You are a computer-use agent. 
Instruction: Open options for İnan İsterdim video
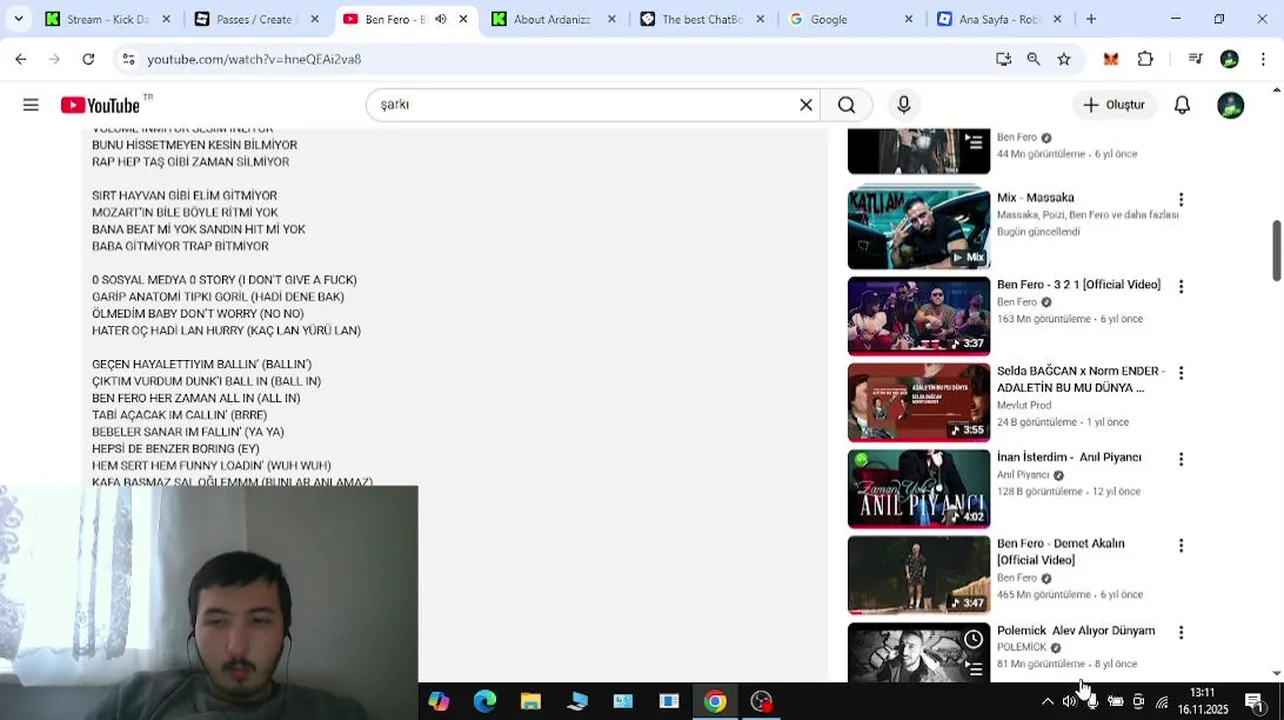click(1180, 459)
